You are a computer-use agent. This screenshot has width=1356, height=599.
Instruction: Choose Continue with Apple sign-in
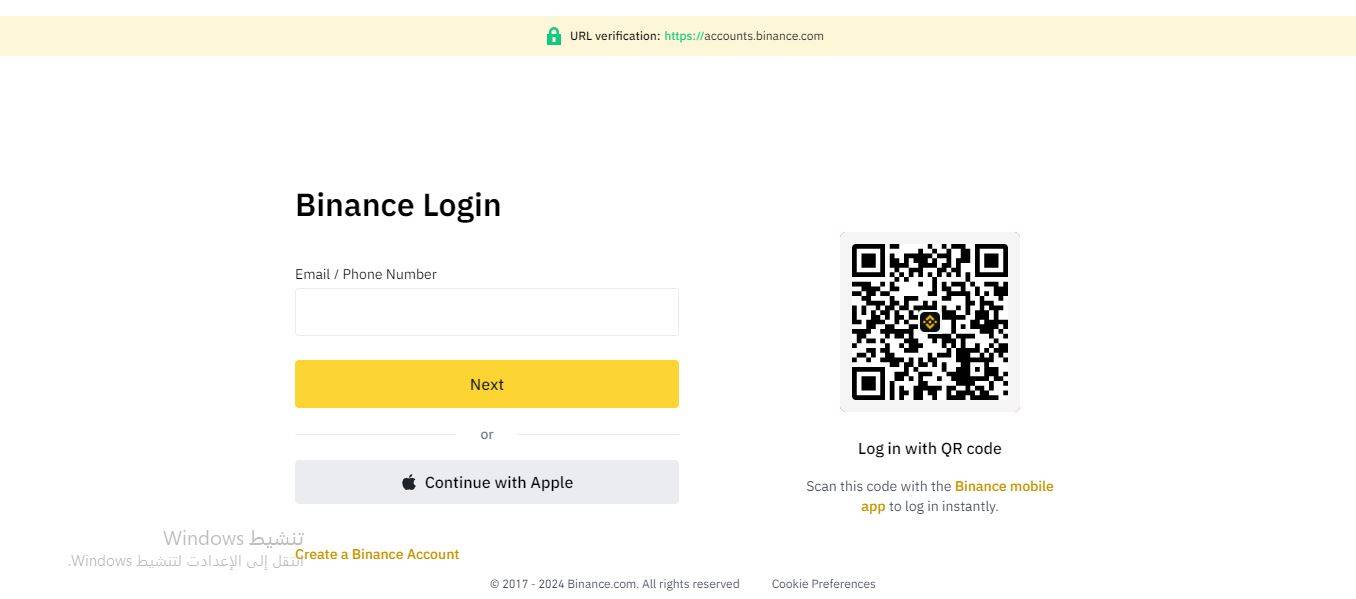pyautogui.click(x=487, y=482)
